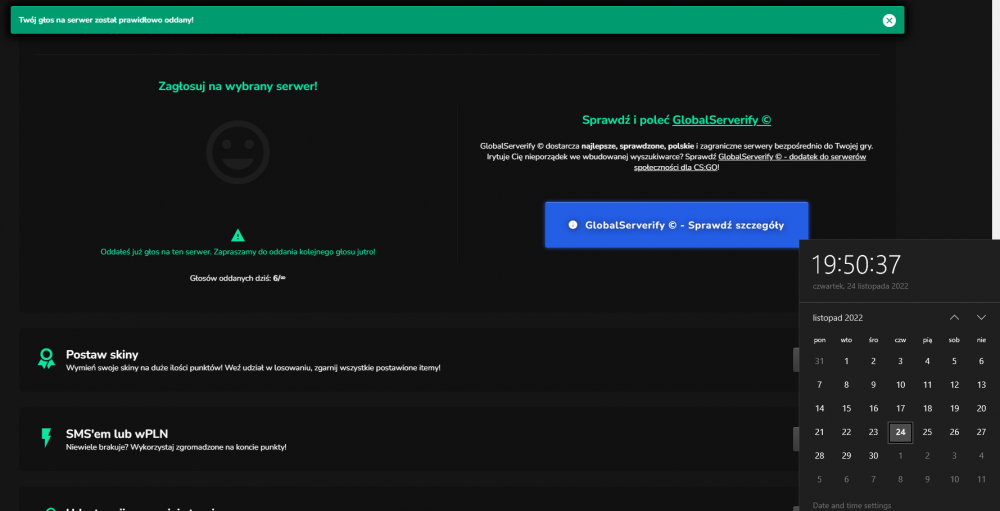Open the GlobalServerify © heading link
The width and height of the screenshot is (1000, 511).
tap(722, 120)
